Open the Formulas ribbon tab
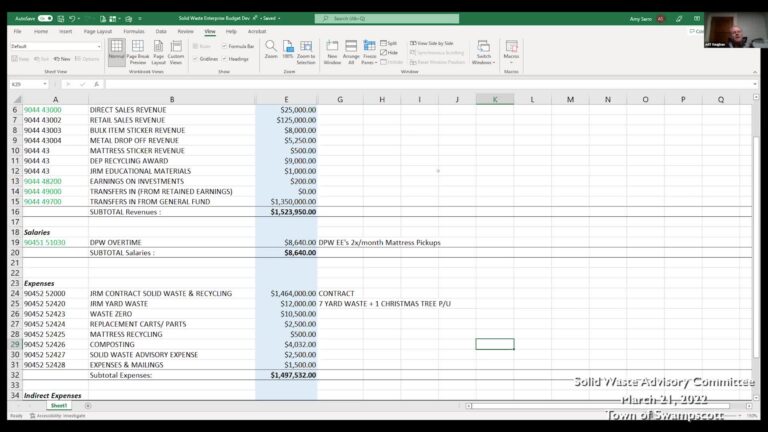Viewport: 768px width, 432px height. tap(134, 31)
